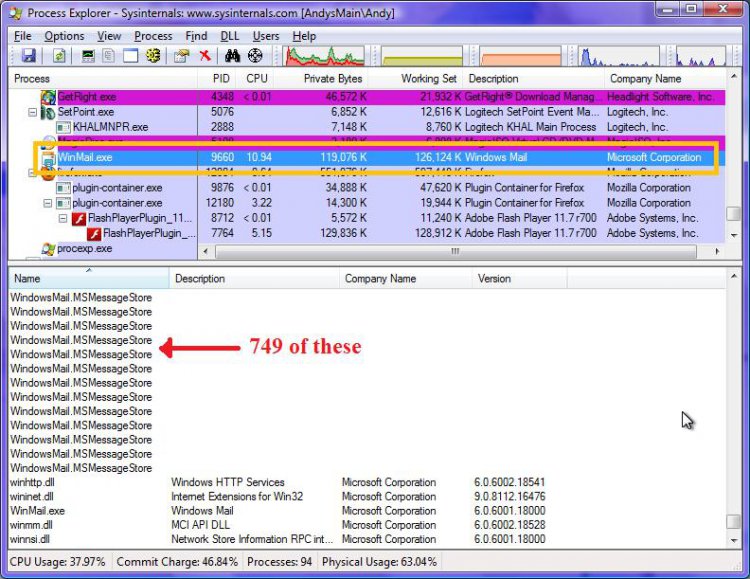Open the DLL menu

[x=230, y=36]
